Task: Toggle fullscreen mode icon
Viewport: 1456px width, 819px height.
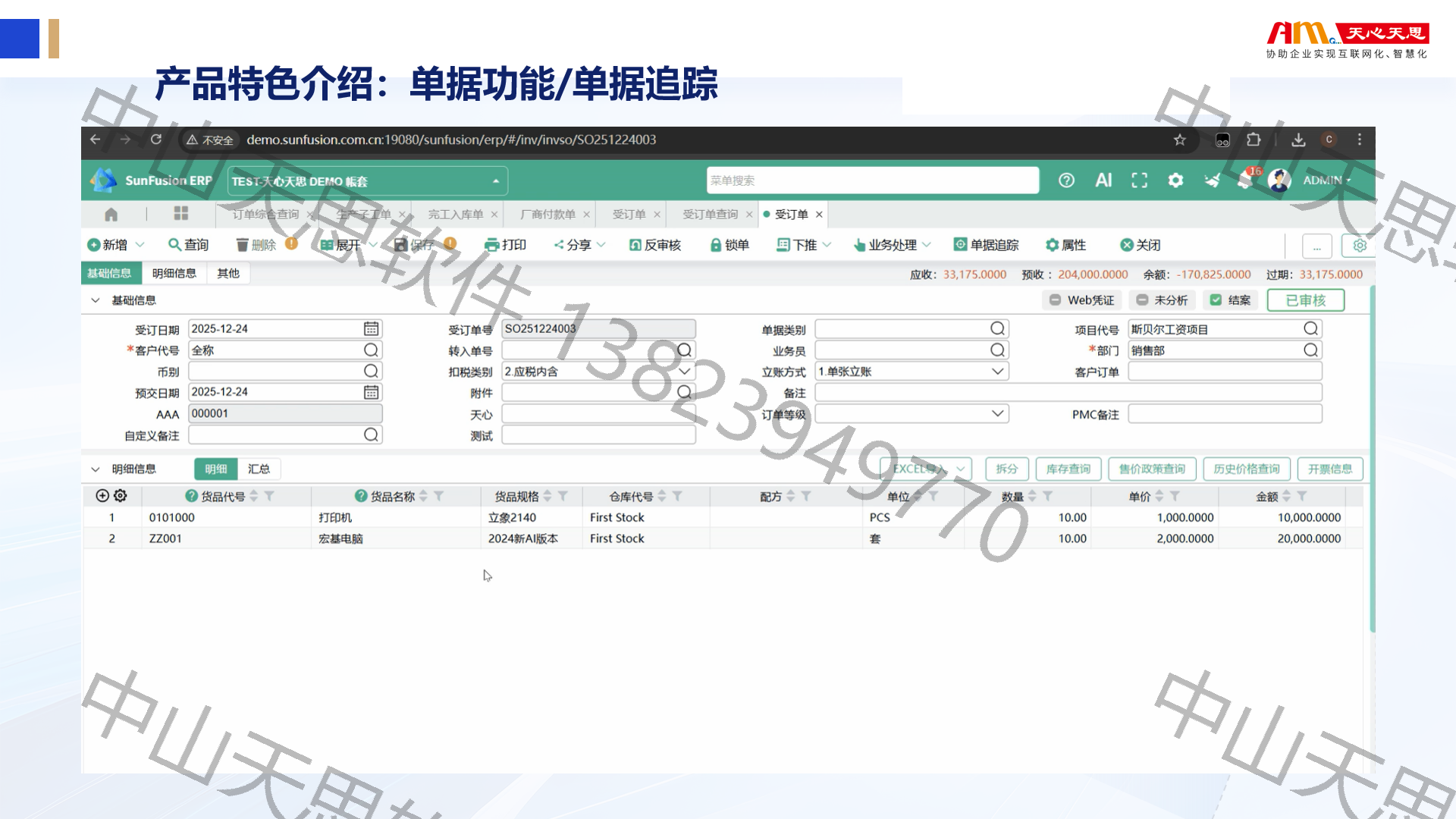Action: pyautogui.click(x=1139, y=180)
